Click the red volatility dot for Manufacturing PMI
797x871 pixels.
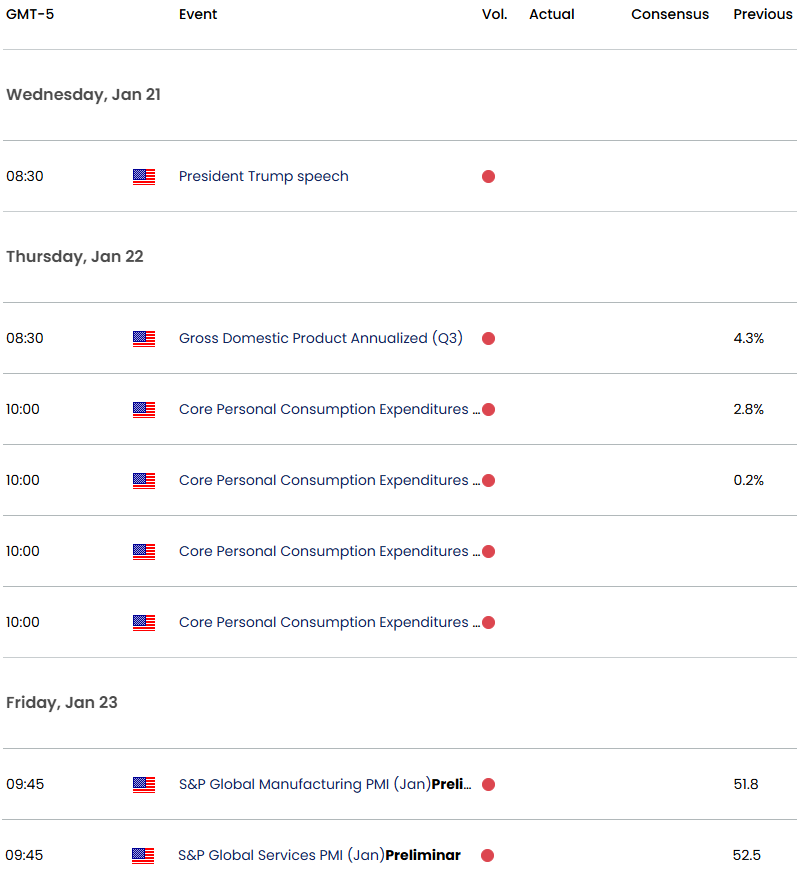coord(488,785)
